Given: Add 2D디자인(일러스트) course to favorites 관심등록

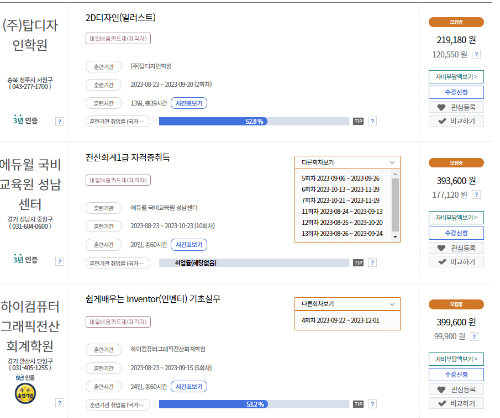Looking at the screenshot, I should click(x=456, y=107).
